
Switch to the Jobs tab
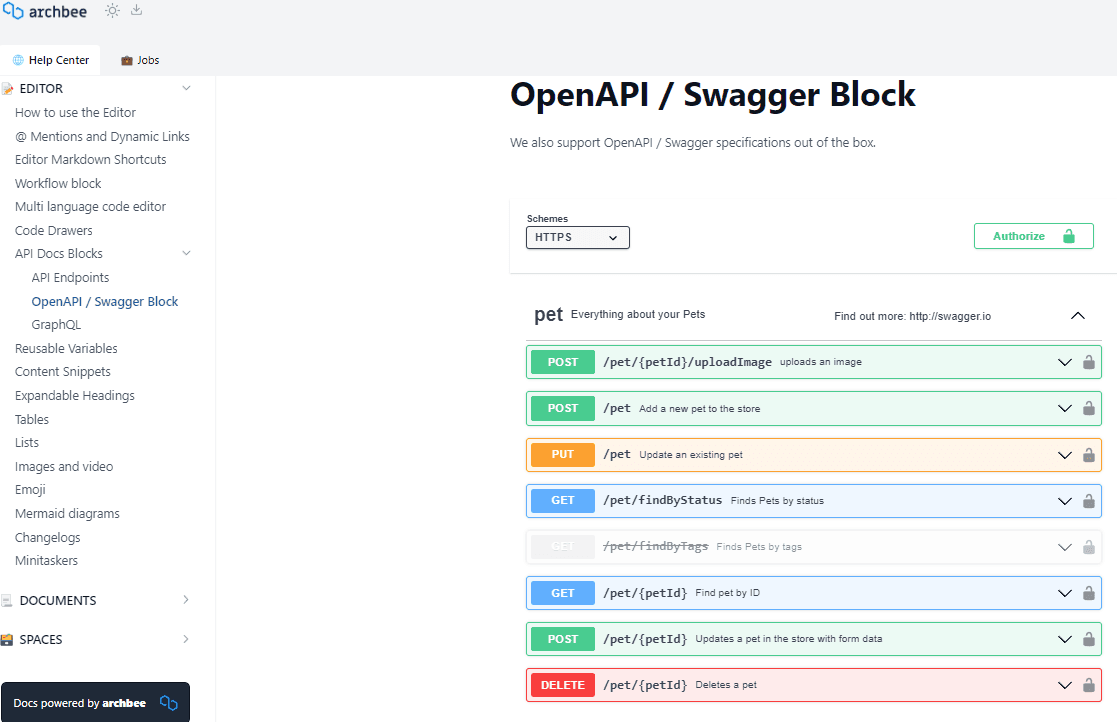pos(139,59)
